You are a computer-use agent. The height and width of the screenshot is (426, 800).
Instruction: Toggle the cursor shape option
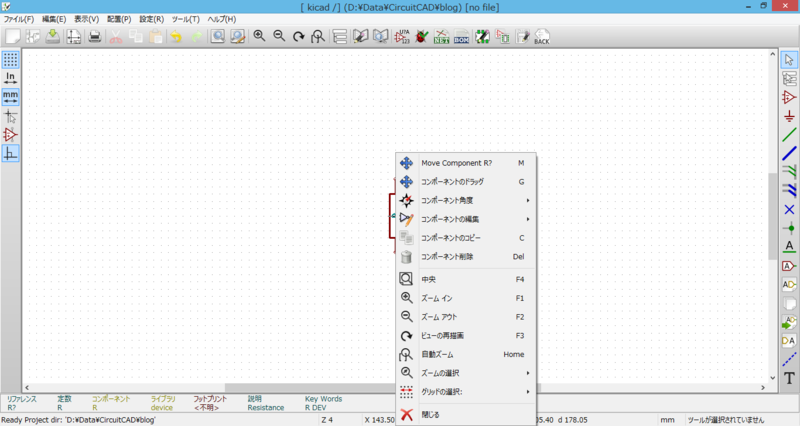(x=10, y=116)
